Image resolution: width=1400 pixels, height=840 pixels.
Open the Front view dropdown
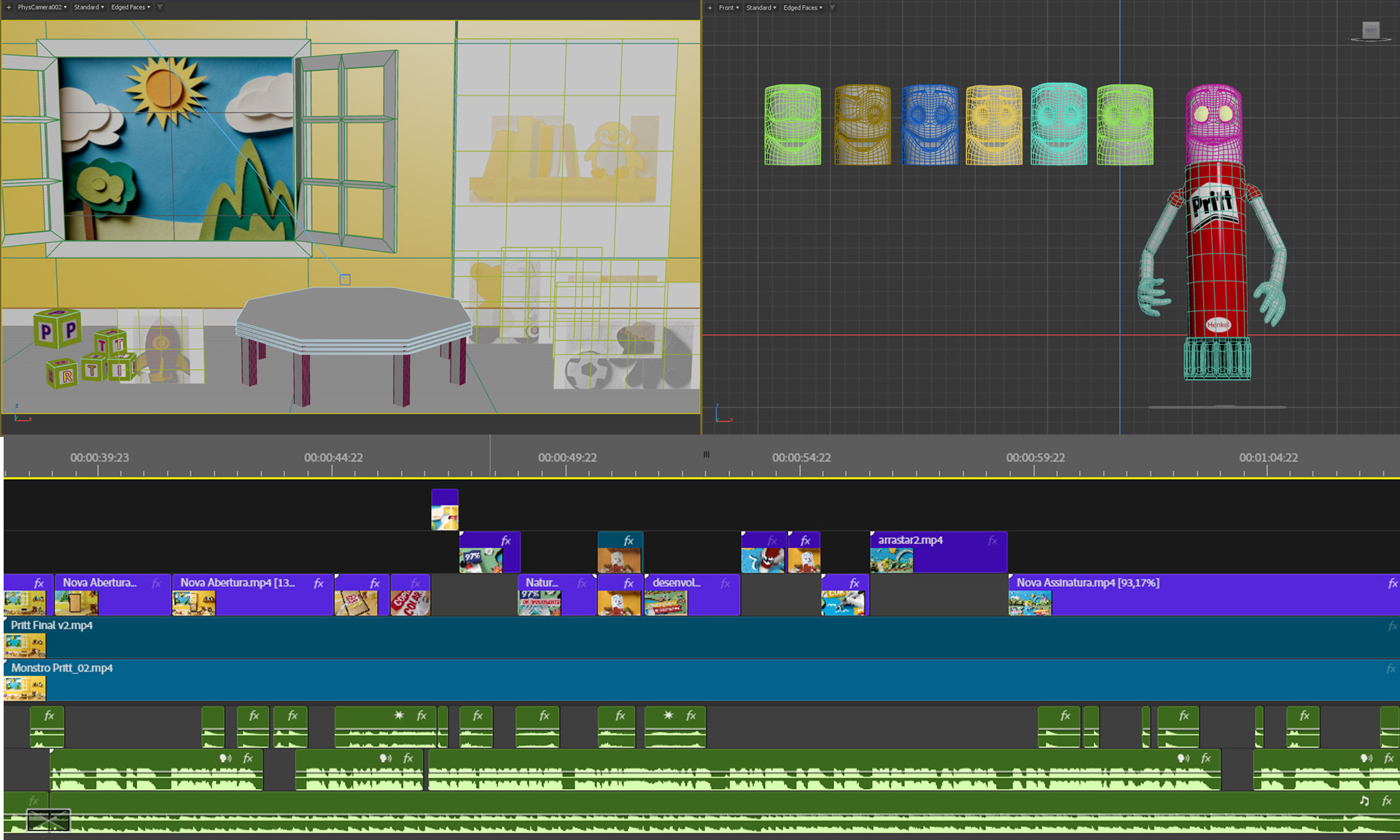(728, 8)
